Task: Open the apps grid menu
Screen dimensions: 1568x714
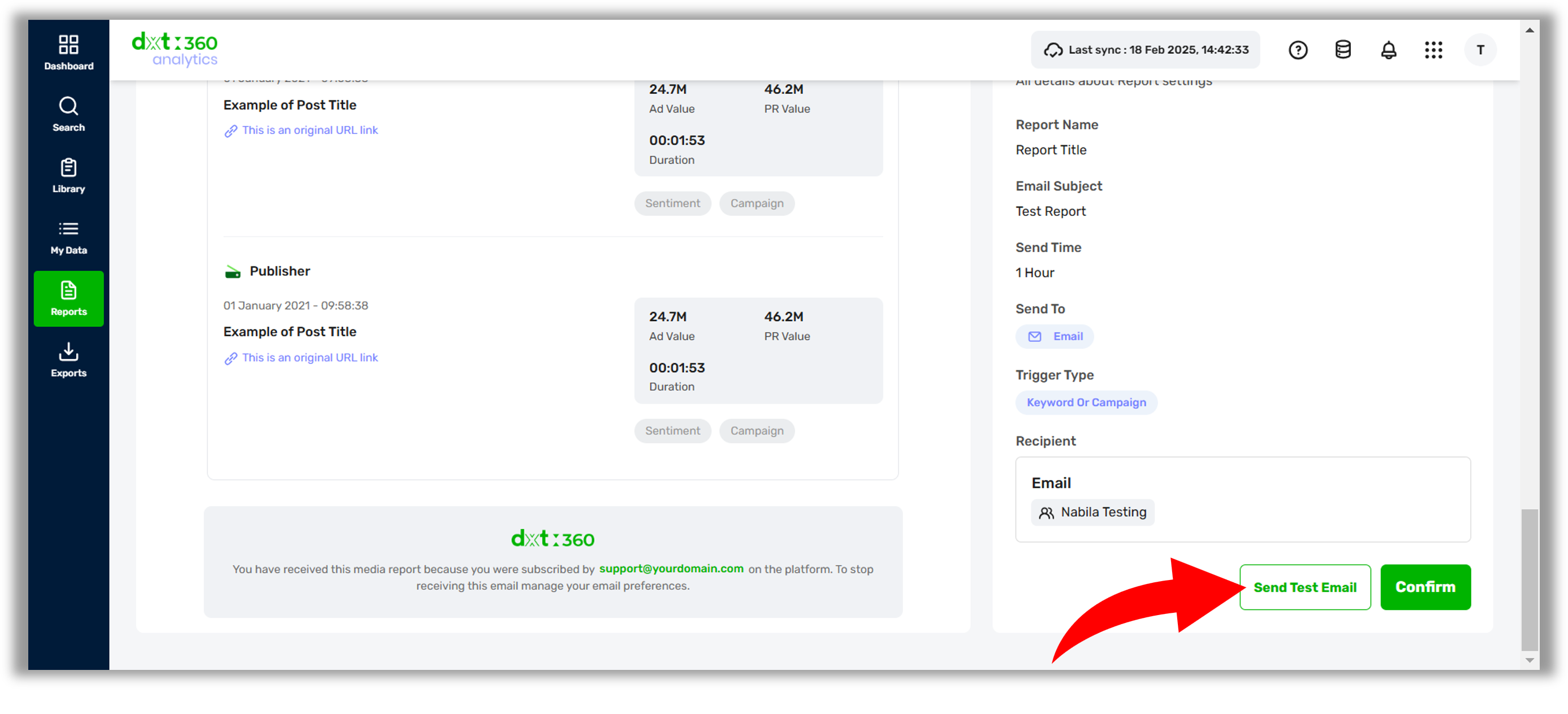Action: coord(1433,50)
